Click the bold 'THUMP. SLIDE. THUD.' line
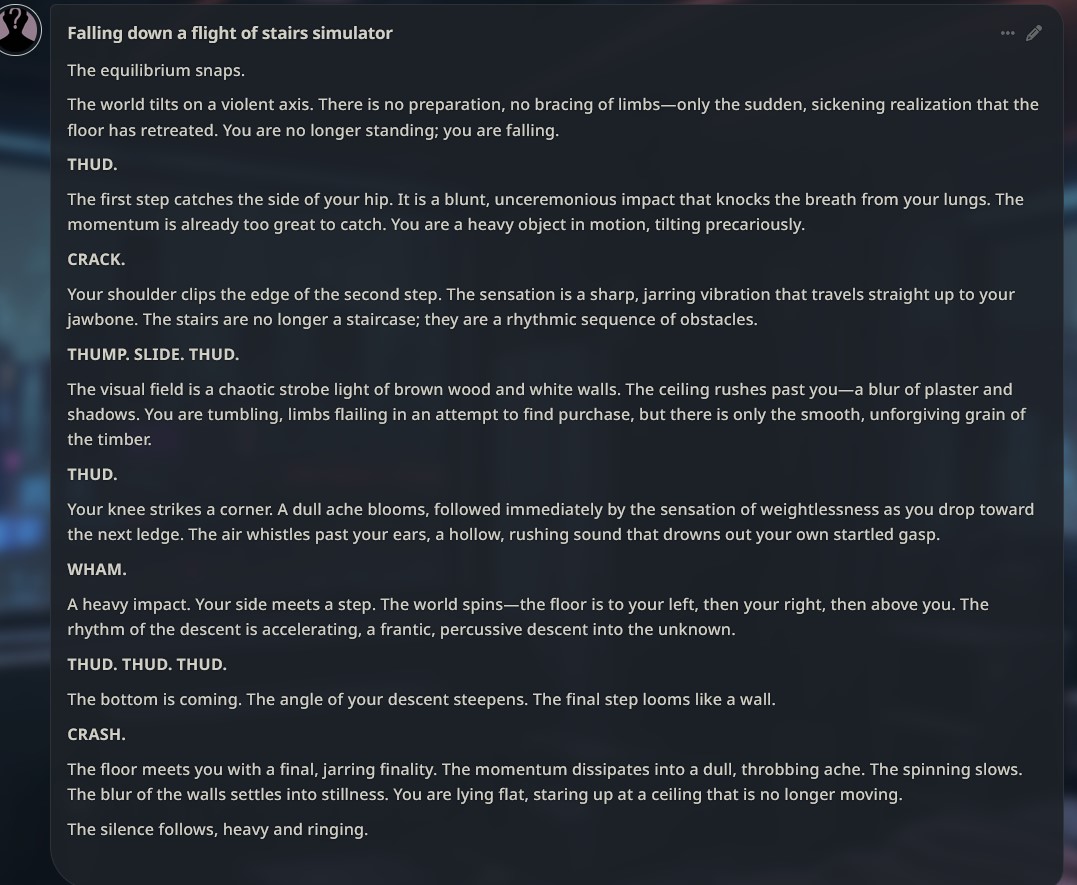The image size is (1077, 885). pos(153,355)
